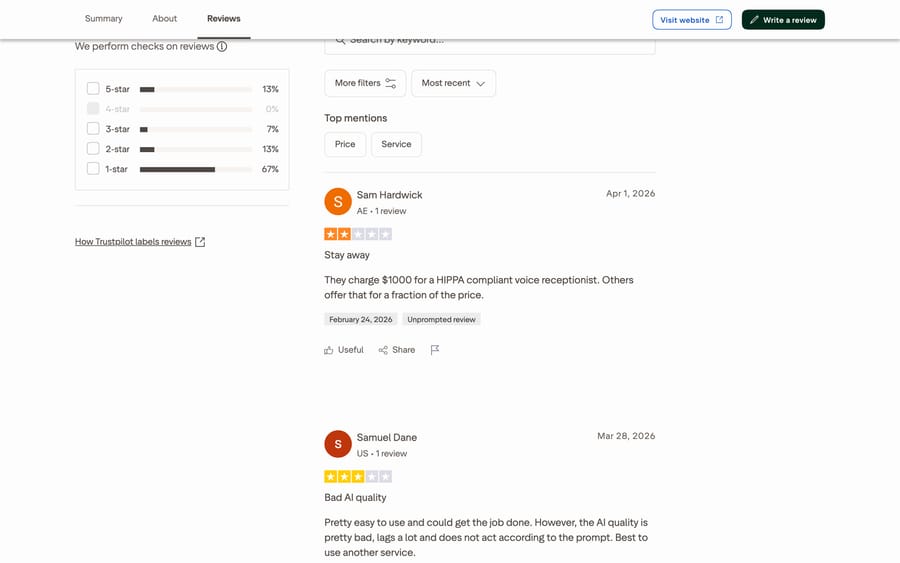Flag Sam Hardwick's review
Screen dimensions: 900x563
pyautogui.click(x=435, y=350)
